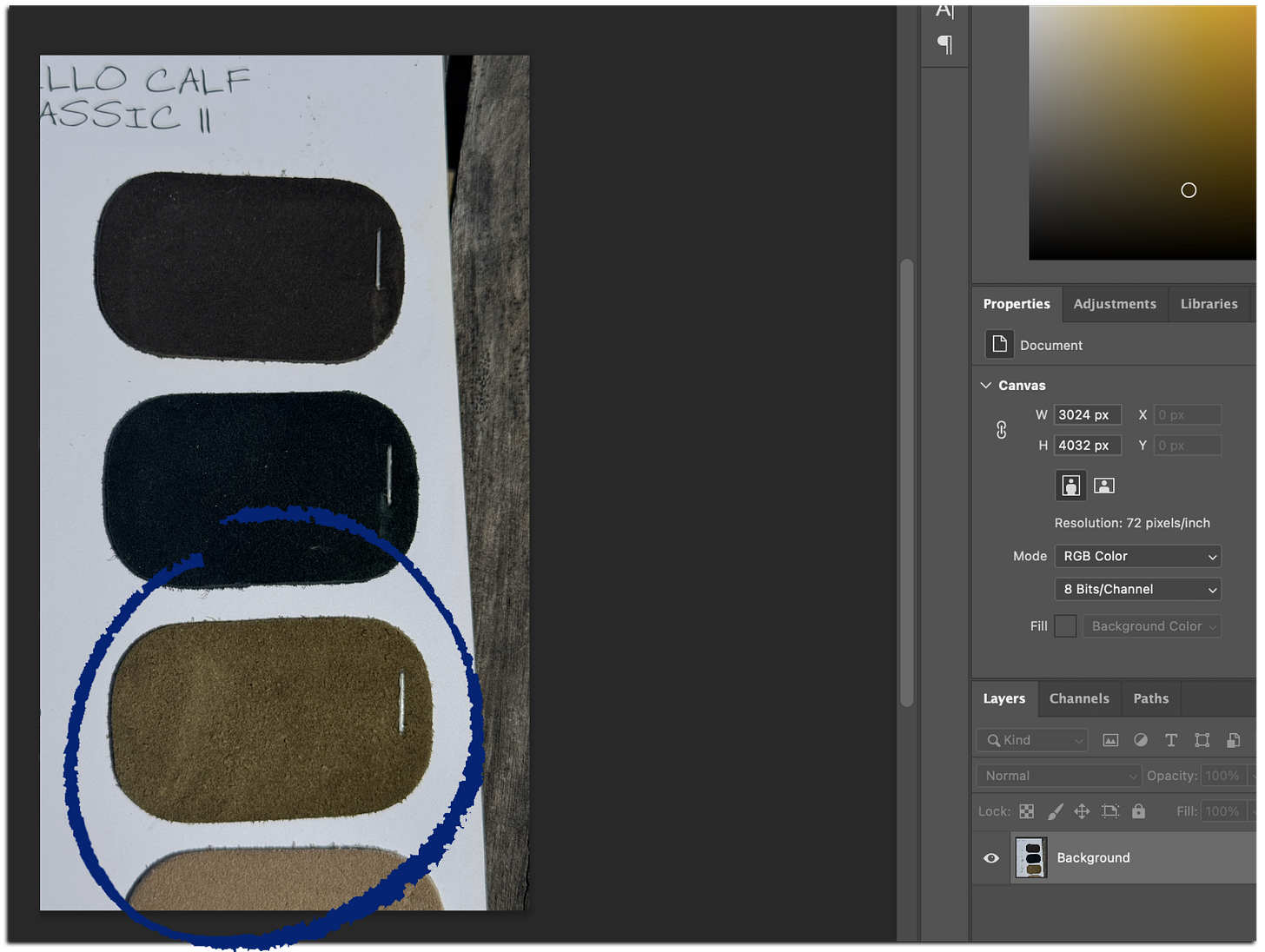
Task: Click the color picker field circle marker
Action: [x=1189, y=190]
